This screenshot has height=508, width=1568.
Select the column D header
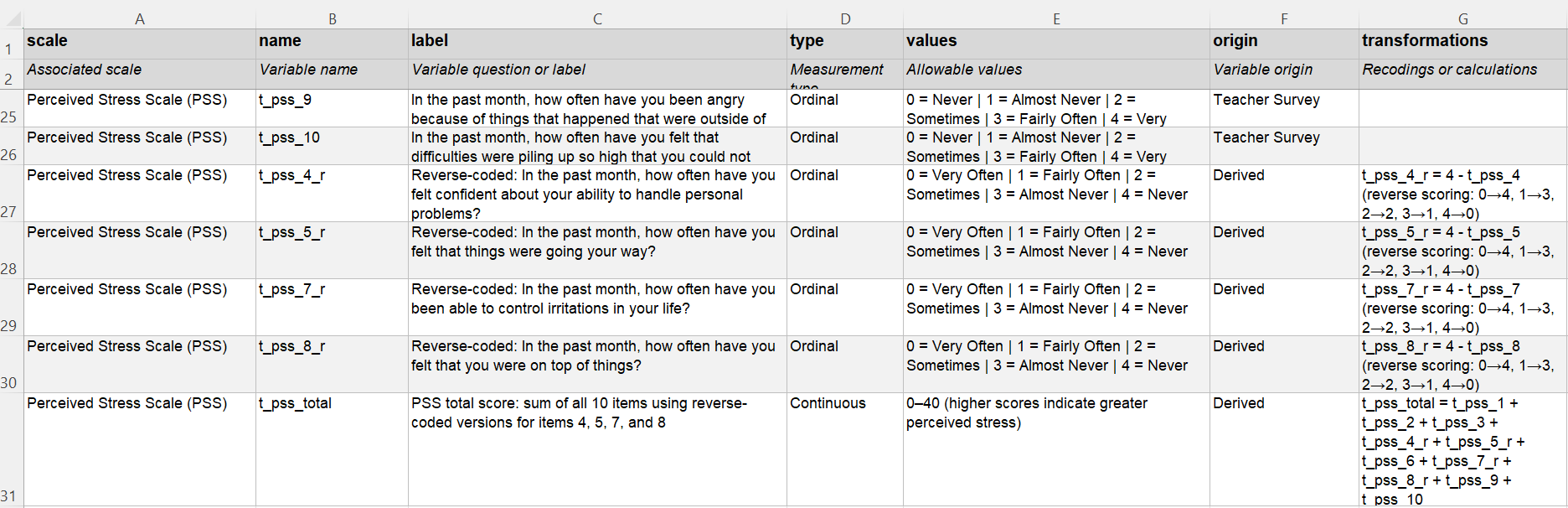point(845,18)
